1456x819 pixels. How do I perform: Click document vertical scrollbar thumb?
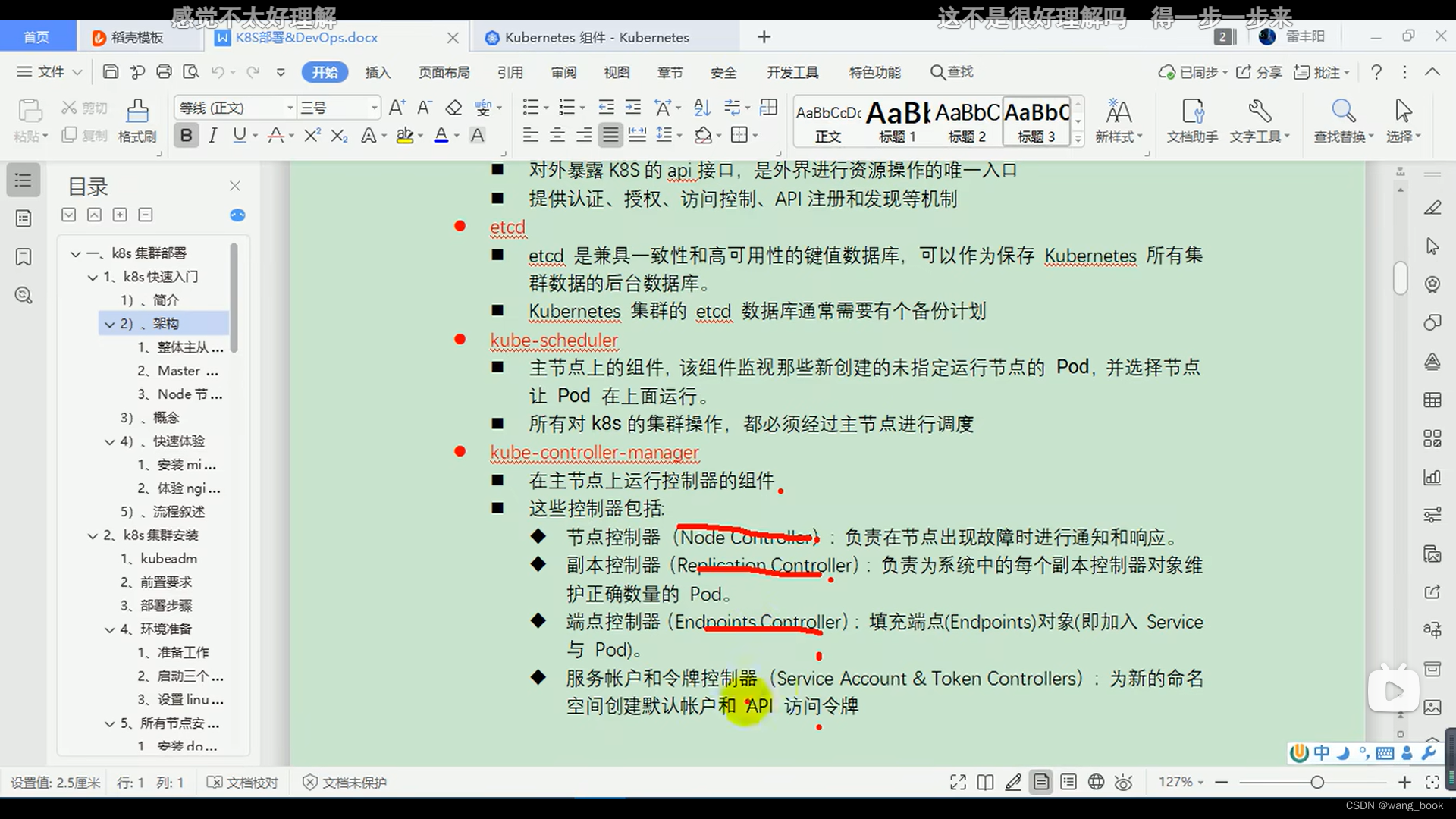(x=1401, y=278)
